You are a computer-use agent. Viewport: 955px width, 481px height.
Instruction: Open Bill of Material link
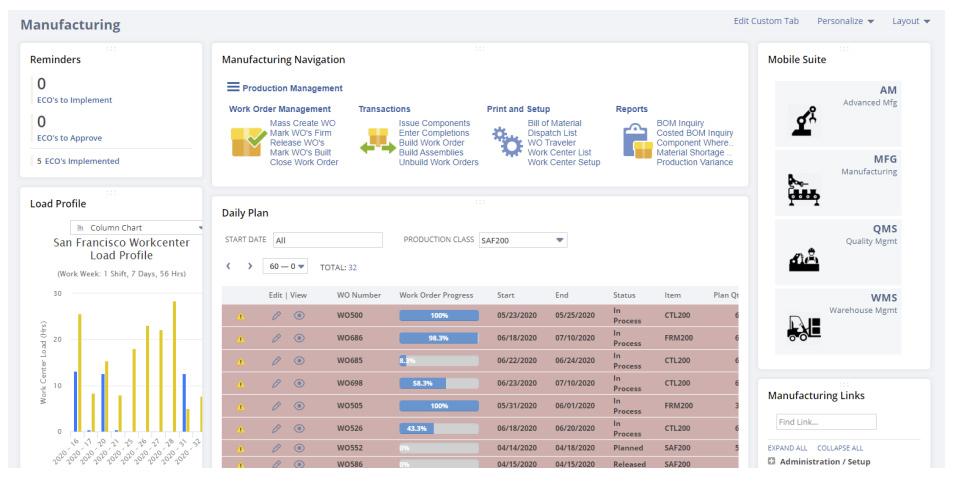[554, 123]
